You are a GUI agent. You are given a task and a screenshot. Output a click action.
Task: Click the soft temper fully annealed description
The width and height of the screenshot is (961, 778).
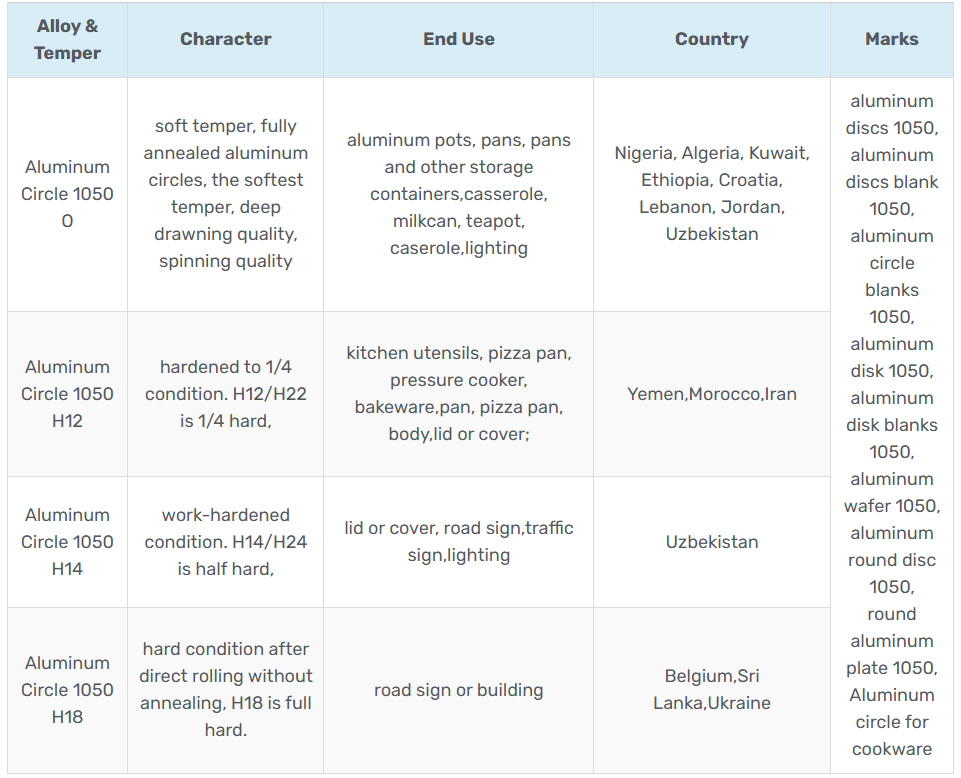click(x=225, y=194)
